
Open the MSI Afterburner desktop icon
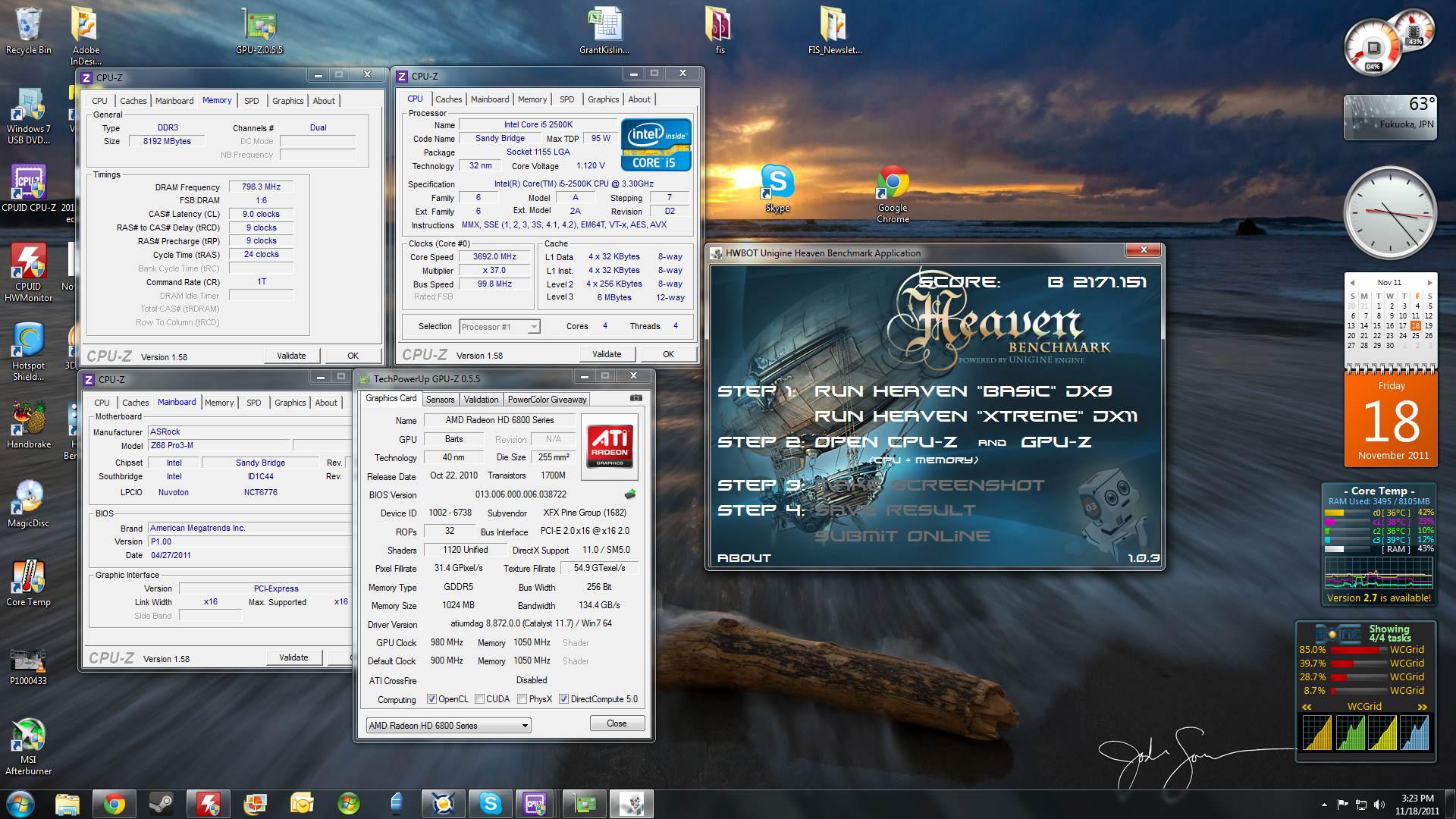[x=28, y=745]
